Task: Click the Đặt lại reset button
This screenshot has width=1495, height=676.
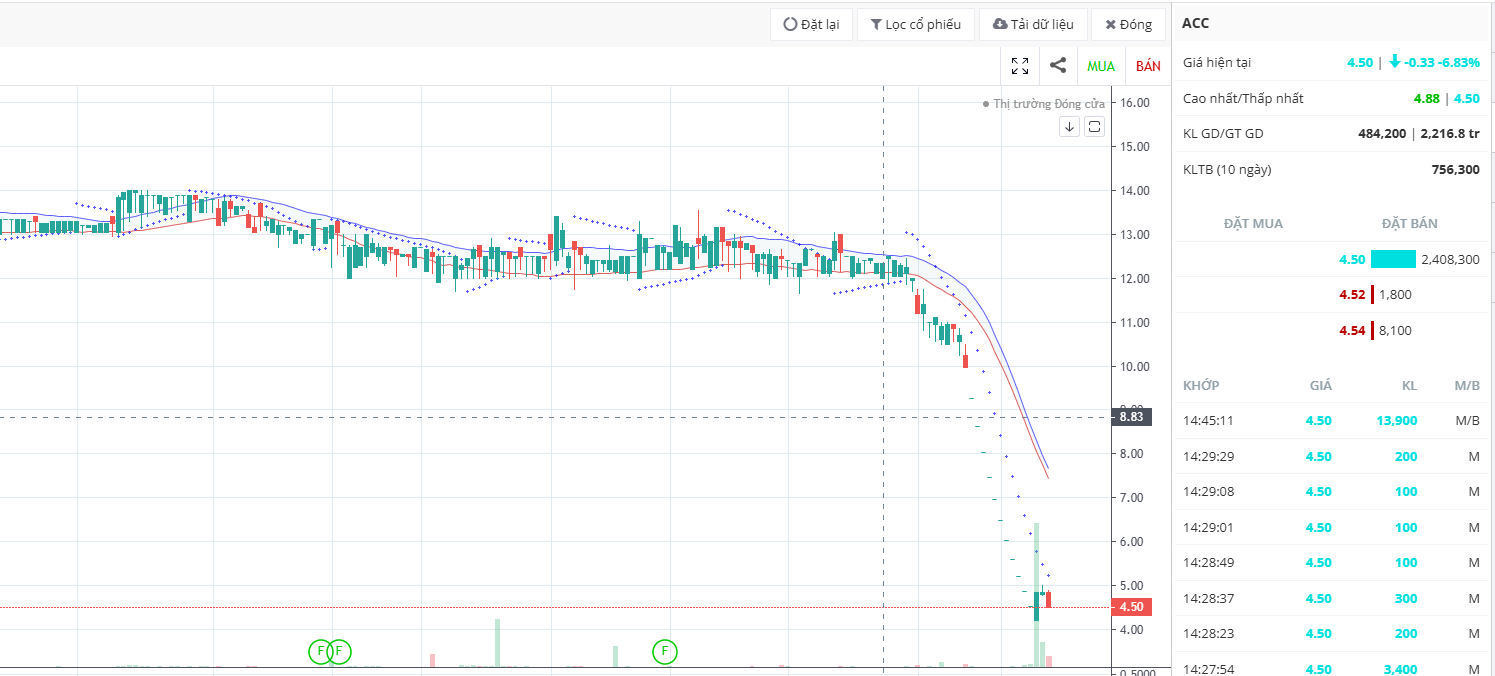Action: tap(811, 24)
